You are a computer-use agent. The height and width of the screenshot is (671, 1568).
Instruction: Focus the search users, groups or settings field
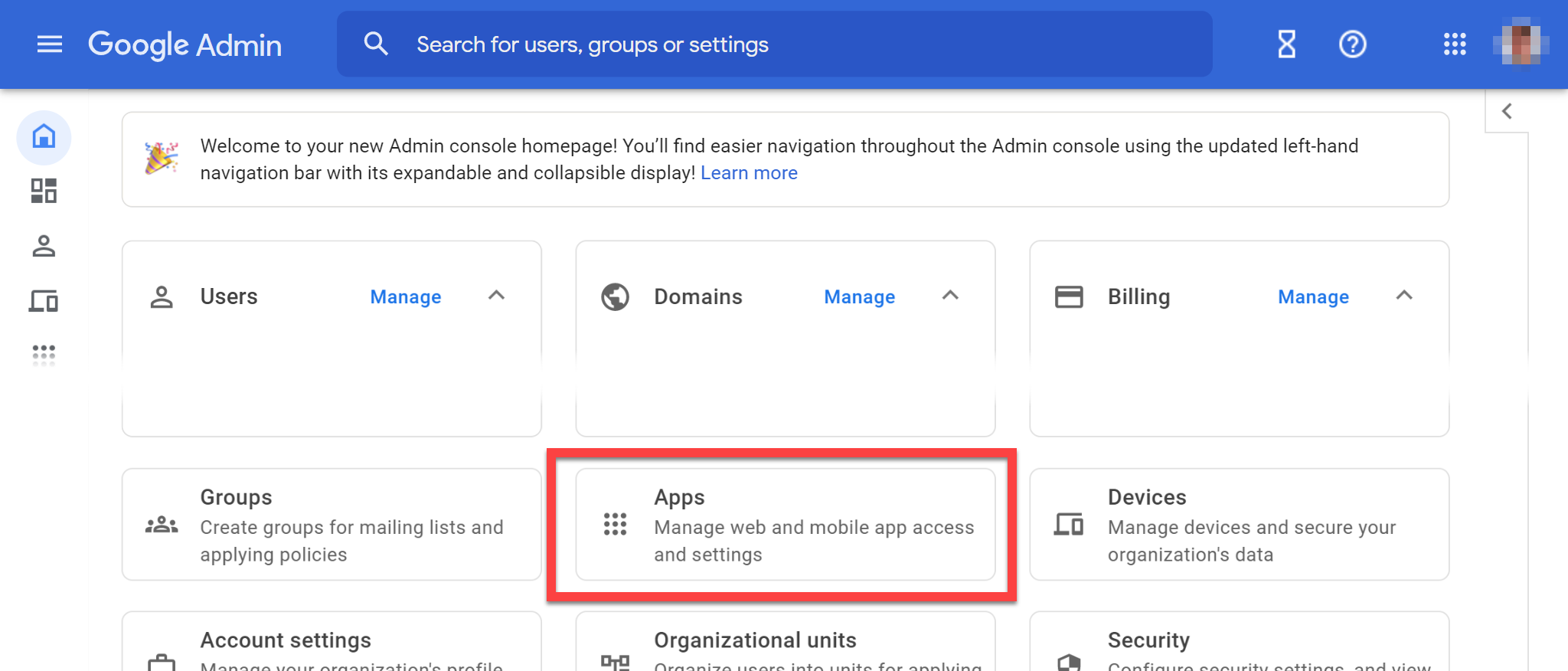(x=774, y=44)
